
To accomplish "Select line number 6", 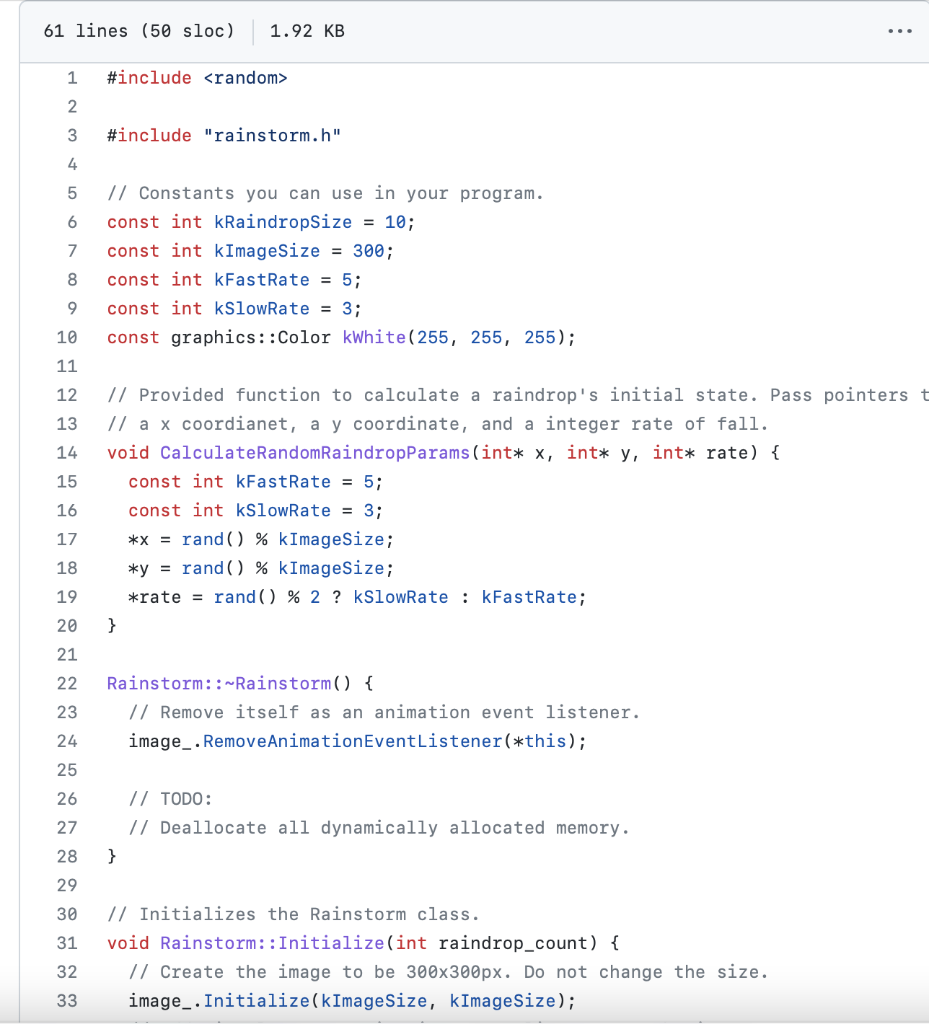I will click(x=72, y=222).
